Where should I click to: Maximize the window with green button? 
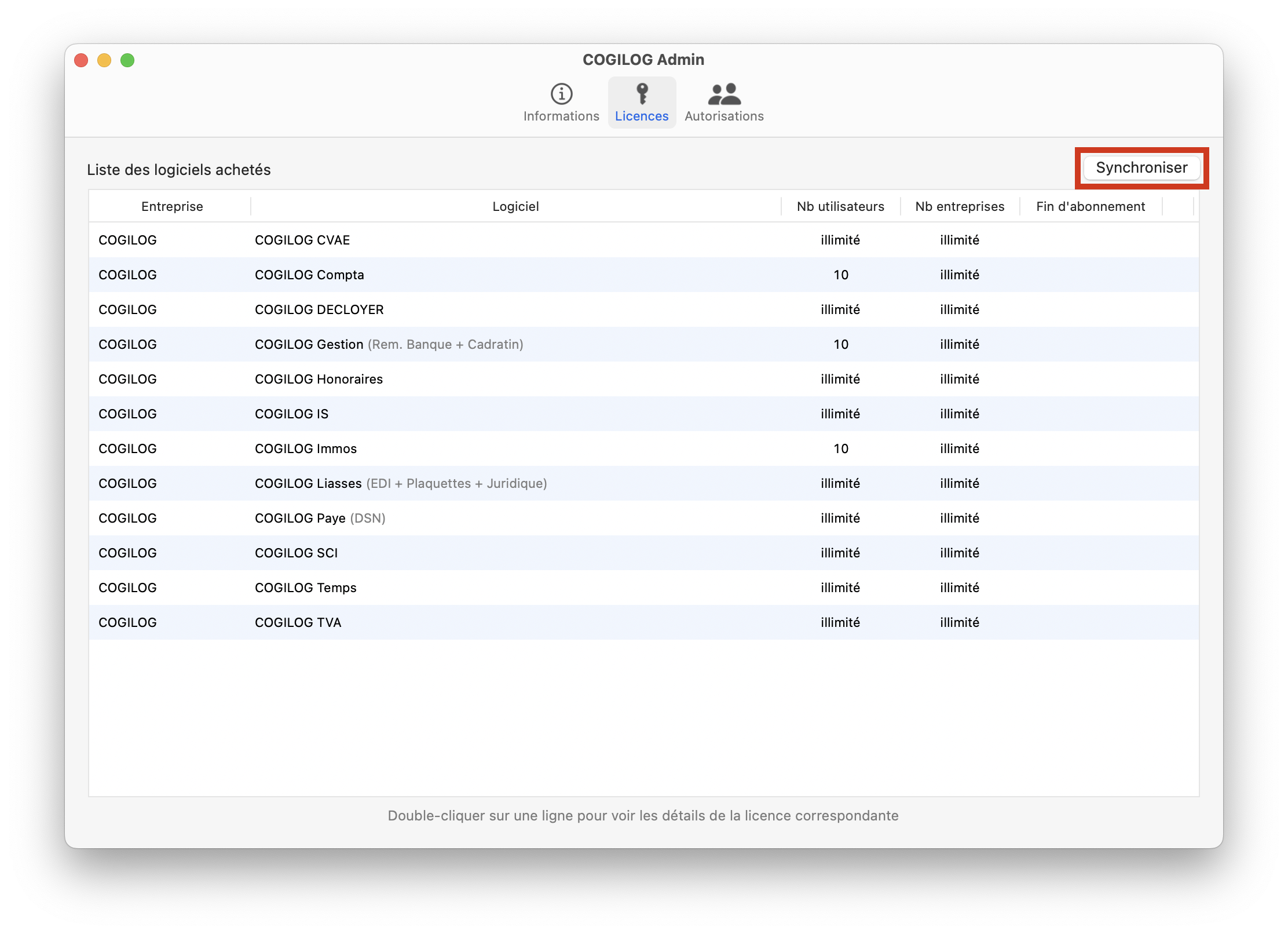pyautogui.click(x=127, y=60)
